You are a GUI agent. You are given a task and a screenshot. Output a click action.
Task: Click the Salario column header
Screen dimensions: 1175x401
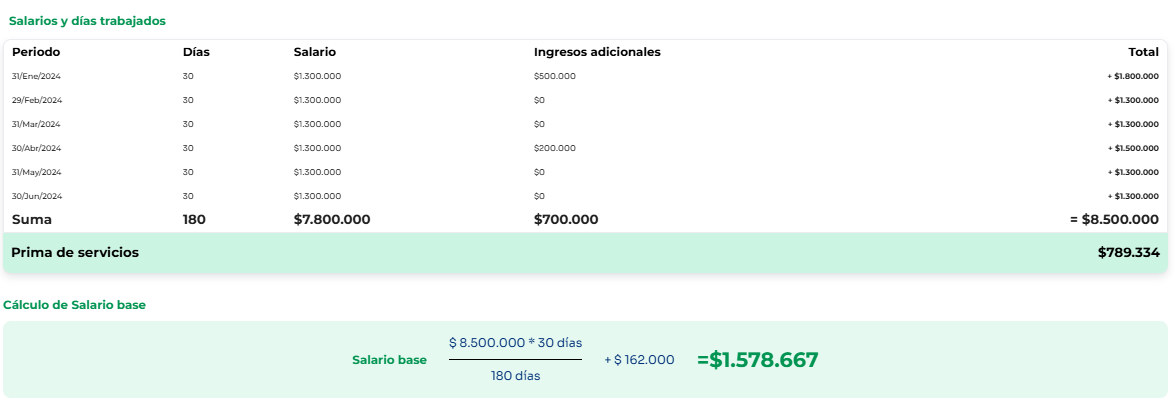coord(315,52)
